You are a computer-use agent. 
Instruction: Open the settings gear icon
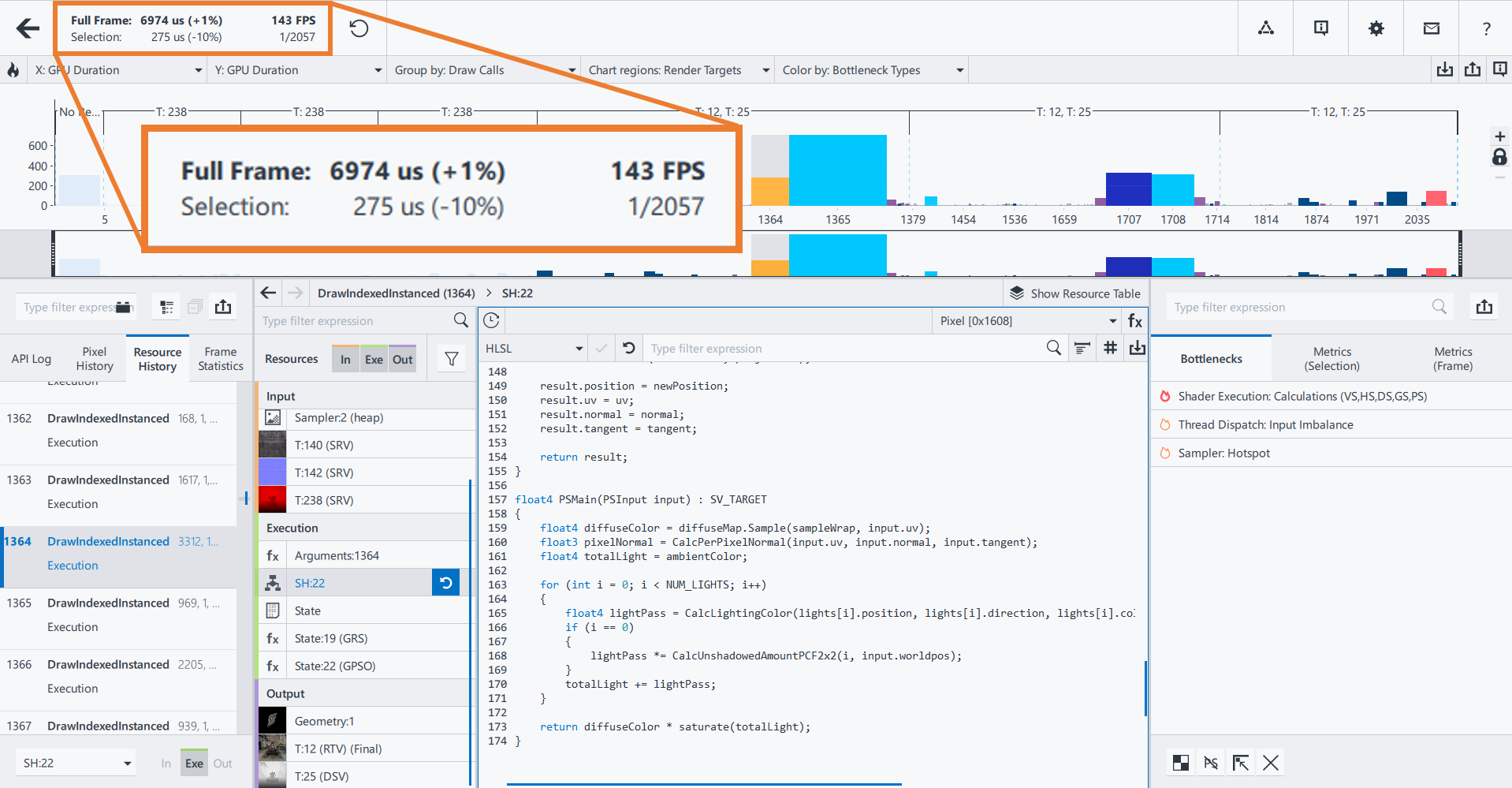(1376, 28)
